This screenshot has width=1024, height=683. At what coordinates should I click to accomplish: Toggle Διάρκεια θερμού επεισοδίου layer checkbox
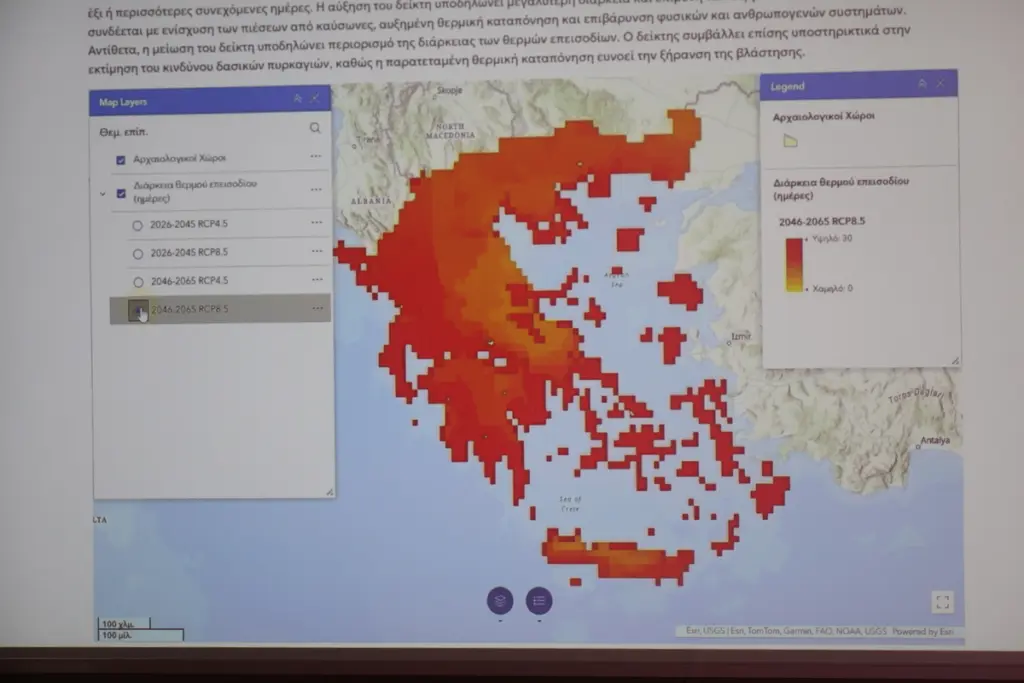click(x=121, y=192)
